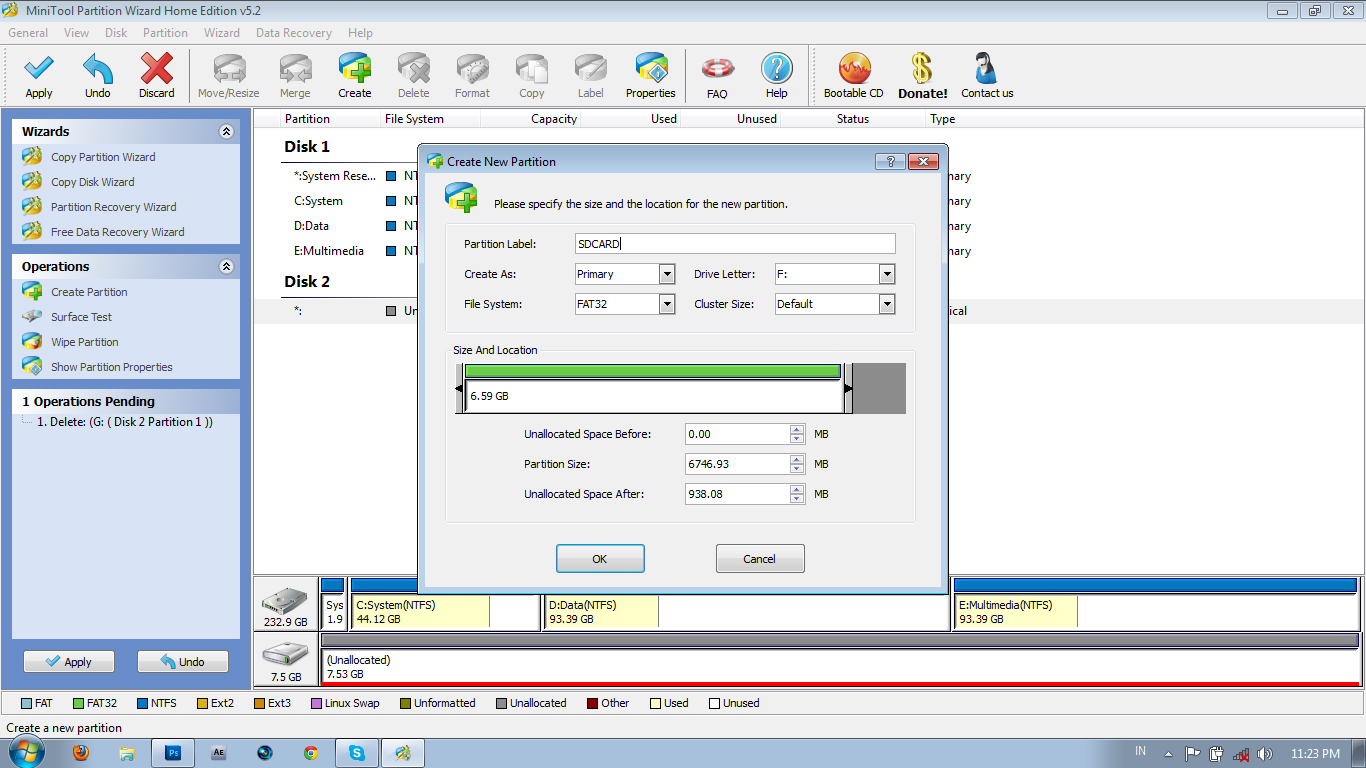The width and height of the screenshot is (1366, 768).
Task: Click the Donate dollar icon
Action: point(922,69)
